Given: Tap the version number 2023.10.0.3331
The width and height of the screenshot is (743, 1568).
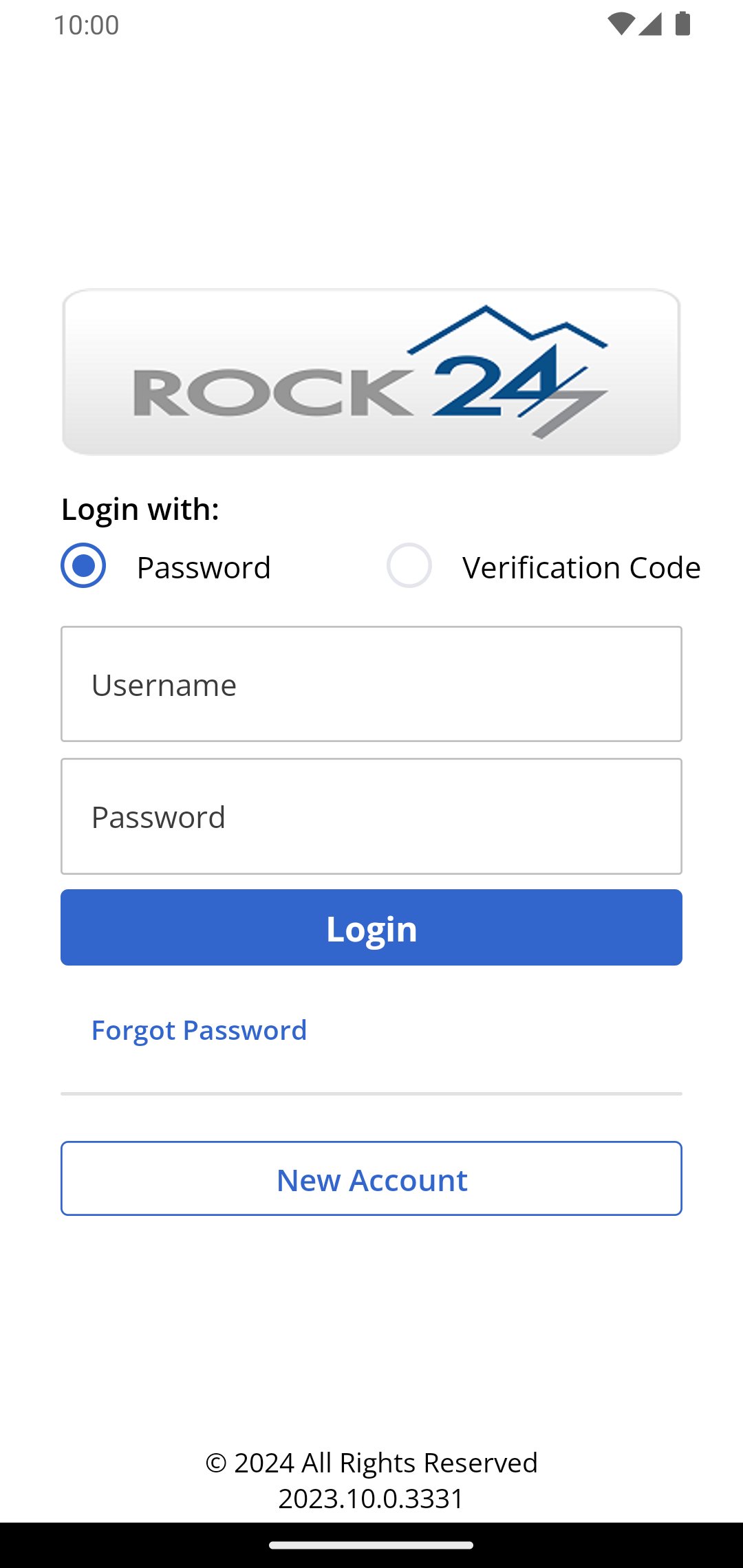Looking at the screenshot, I should tap(371, 1499).
